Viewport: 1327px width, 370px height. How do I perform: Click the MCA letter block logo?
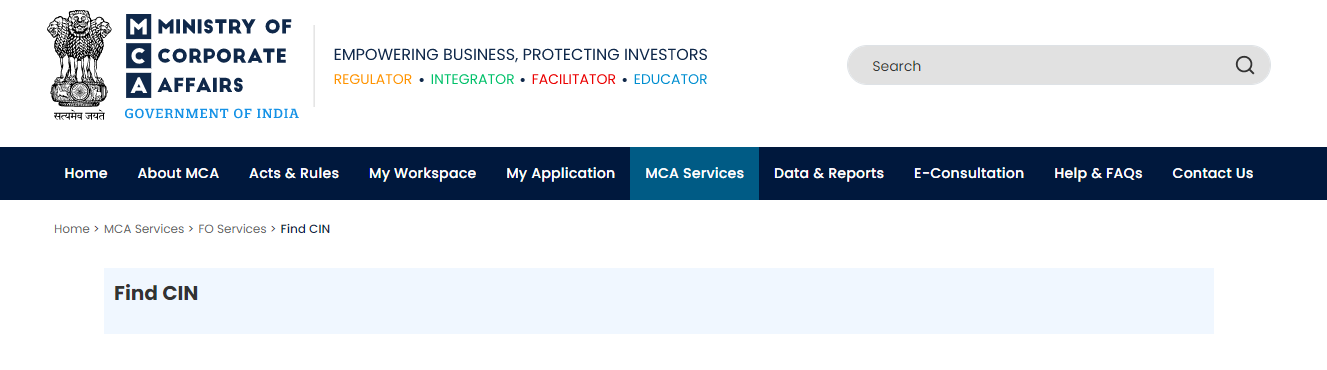point(139,56)
